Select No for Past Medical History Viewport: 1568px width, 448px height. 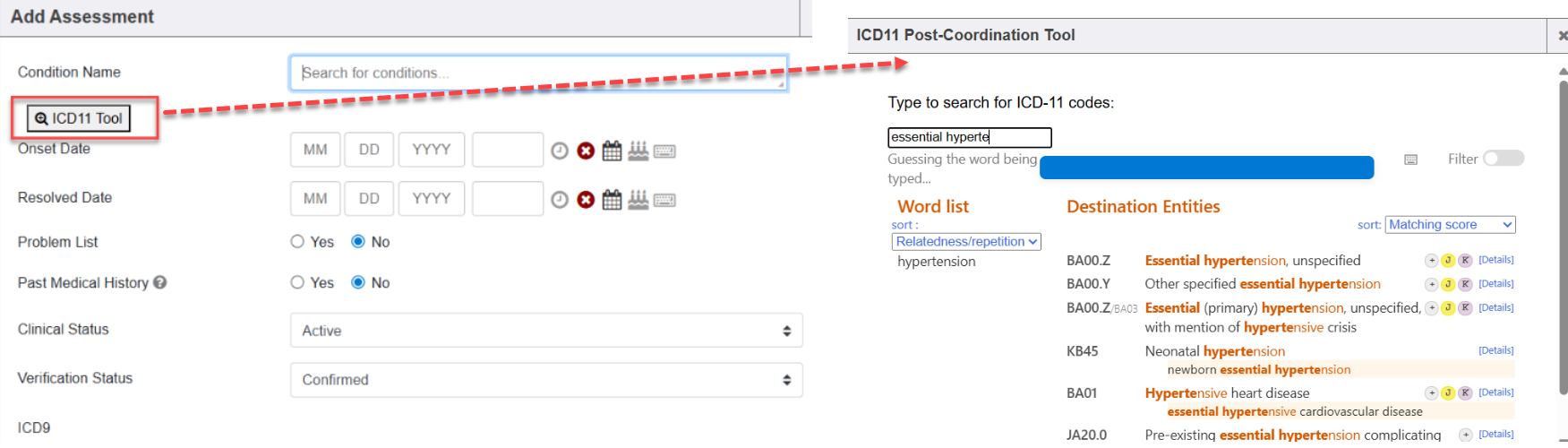[x=358, y=282]
